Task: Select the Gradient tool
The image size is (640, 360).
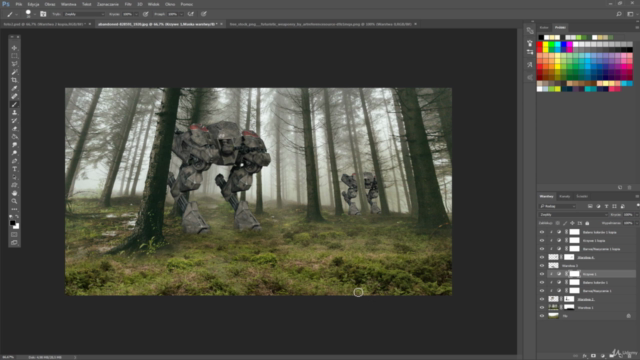Action: [14, 137]
